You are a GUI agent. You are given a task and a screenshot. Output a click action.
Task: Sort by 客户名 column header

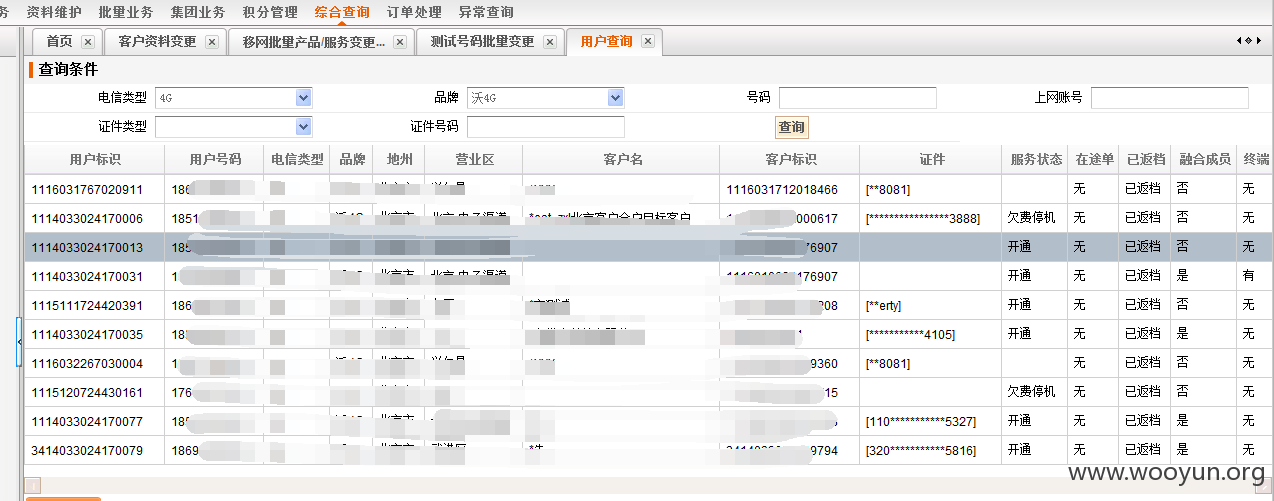coord(622,160)
